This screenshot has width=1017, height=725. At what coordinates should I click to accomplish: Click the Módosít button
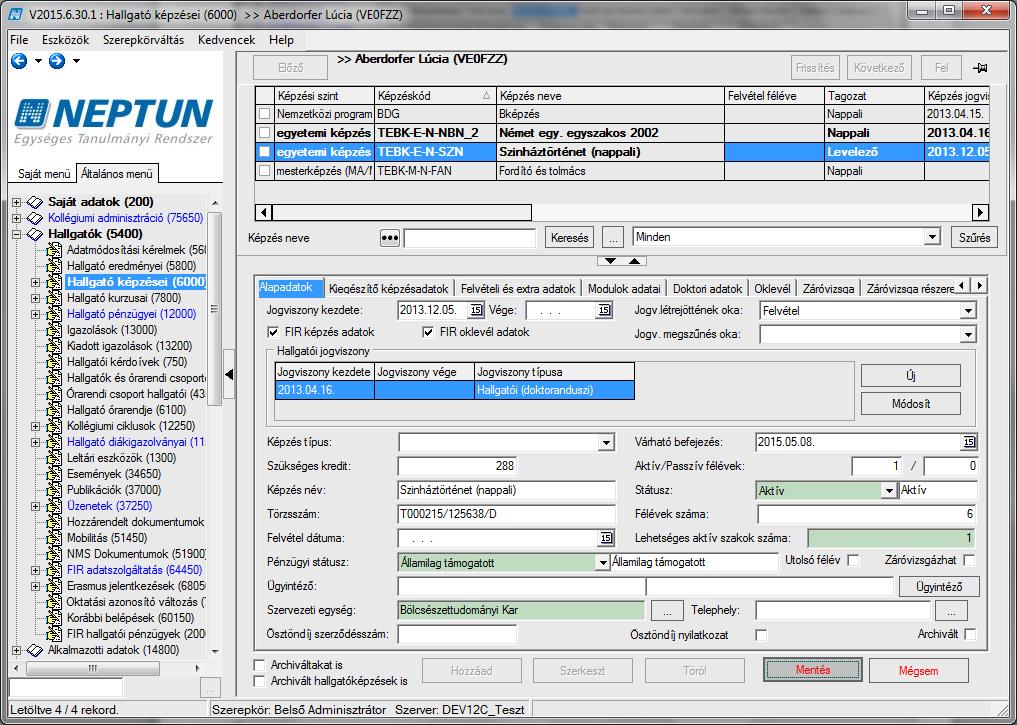tap(911, 404)
